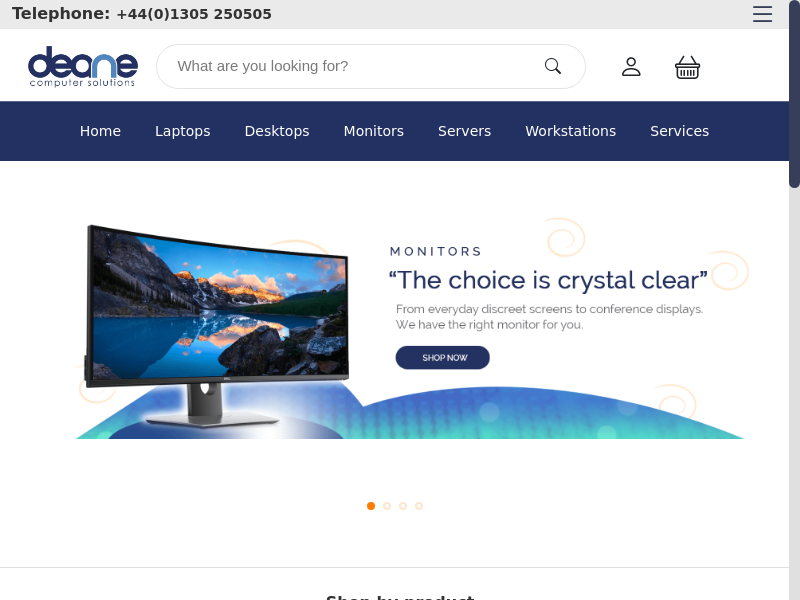This screenshot has height=600, width=800.
Task: Select Servers in the navigation bar
Action: click(464, 131)
